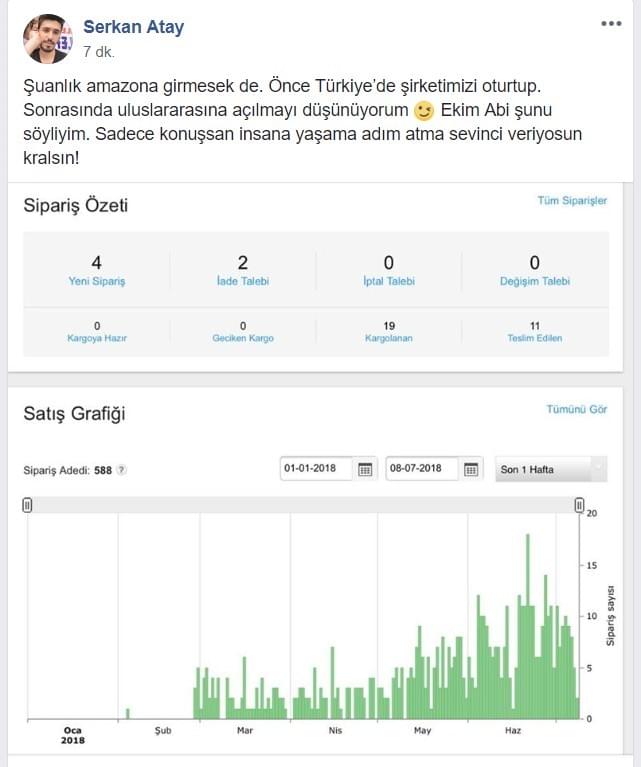Viewport: 641px width, 767px height.
Task: Select the Değişim Talebi summary item
Action: (535, 271)
